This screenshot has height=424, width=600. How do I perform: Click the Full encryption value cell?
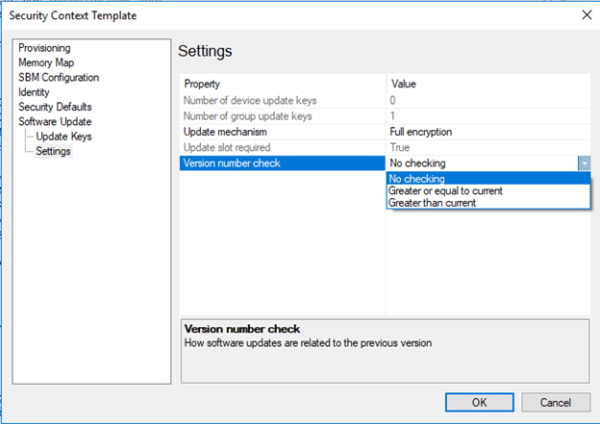(x=488, y=132)
